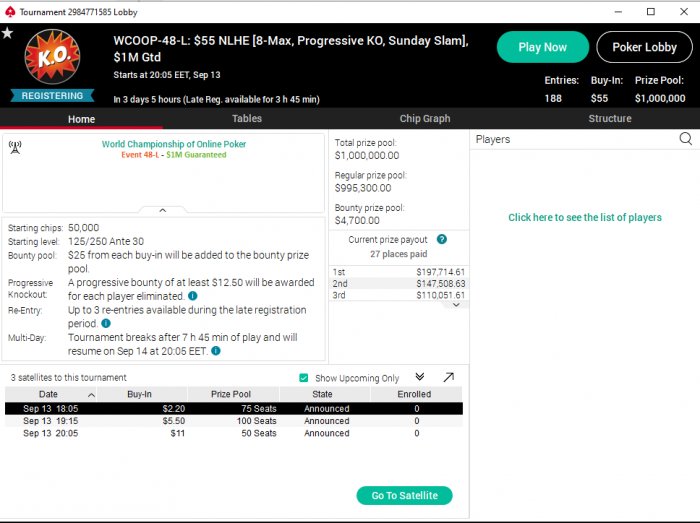Open the Tables tab
The image size is (700, 523).
tap(247, 118)
